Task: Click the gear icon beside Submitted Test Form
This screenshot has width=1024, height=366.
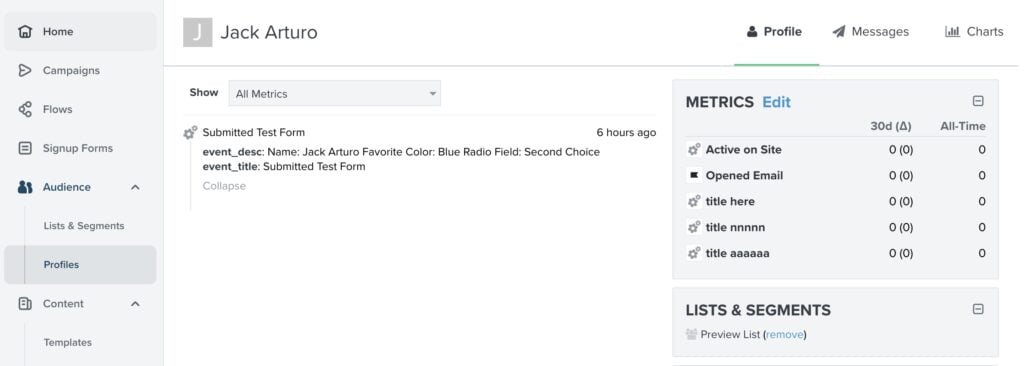Action: (190, 133)
